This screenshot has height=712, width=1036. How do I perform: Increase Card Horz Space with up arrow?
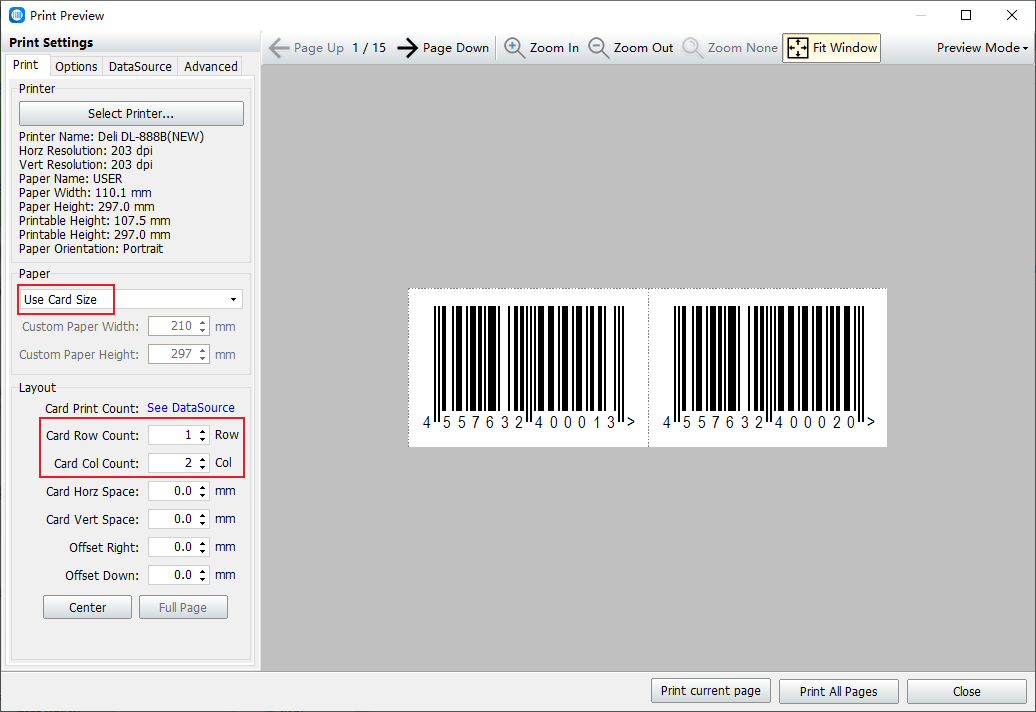(x=203, y=487)
